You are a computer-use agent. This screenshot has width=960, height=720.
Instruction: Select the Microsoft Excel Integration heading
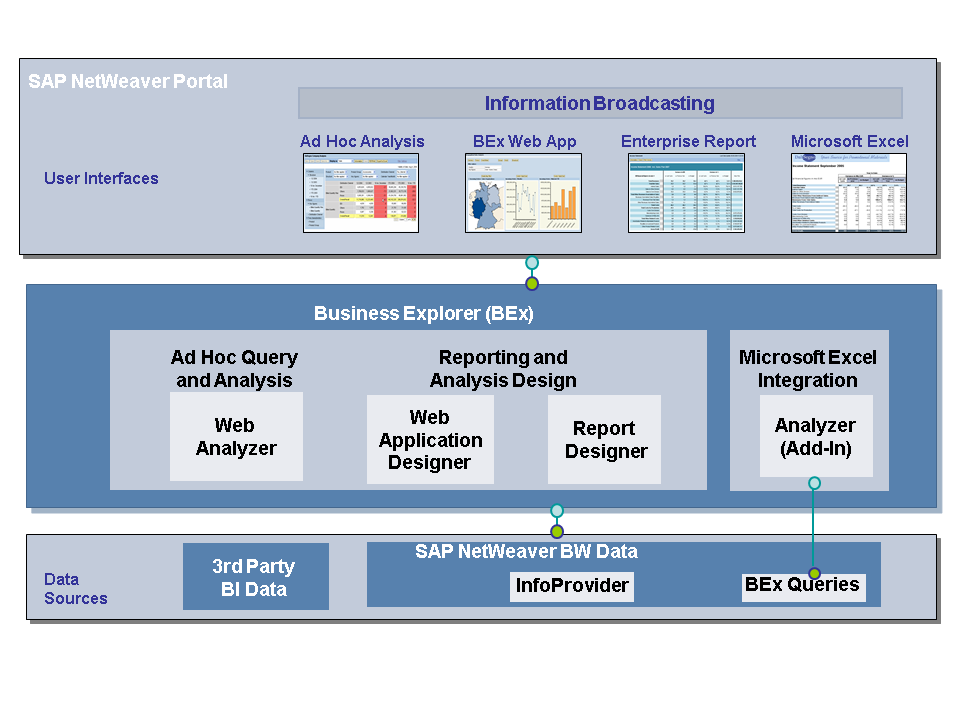click(x=808, y=369)
